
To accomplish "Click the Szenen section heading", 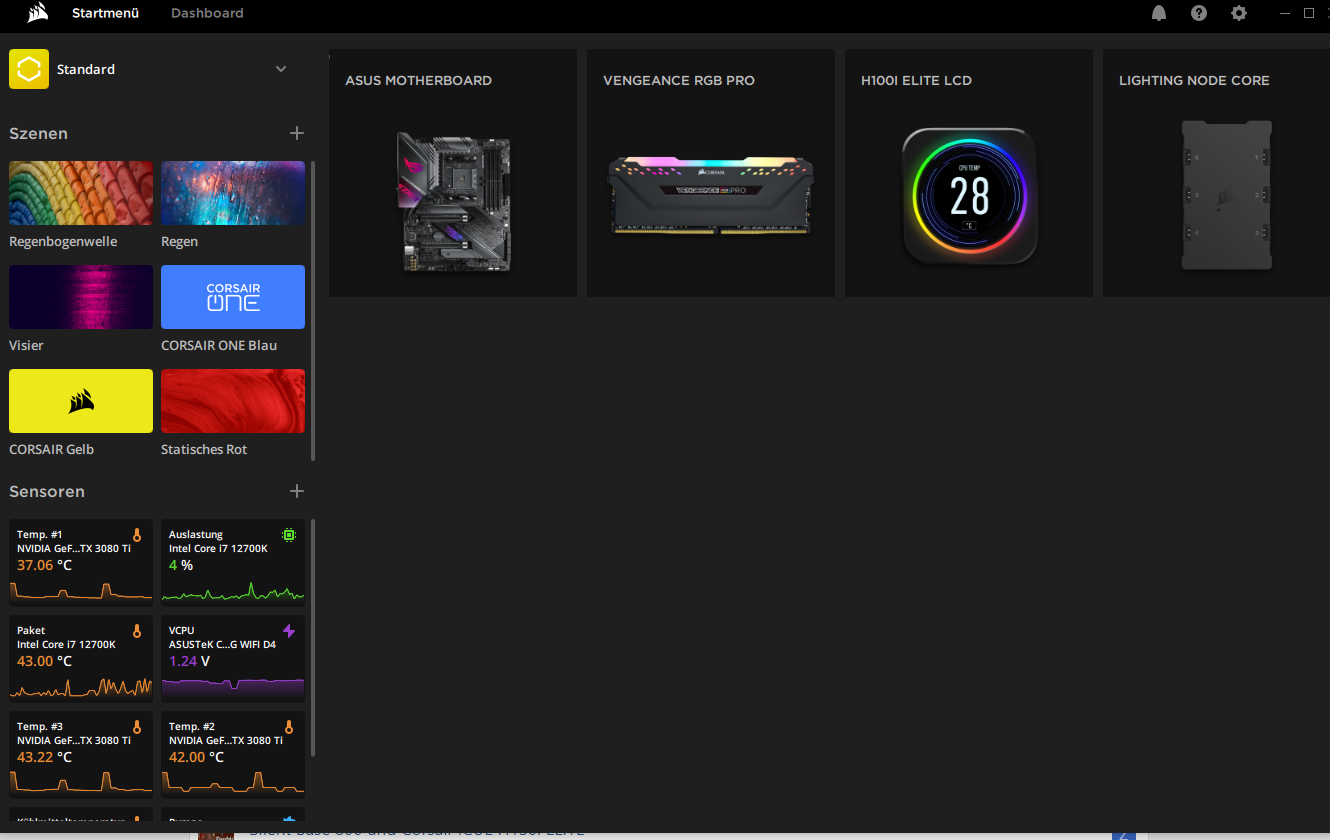I will pyautogui.click(x=38, y=133).
